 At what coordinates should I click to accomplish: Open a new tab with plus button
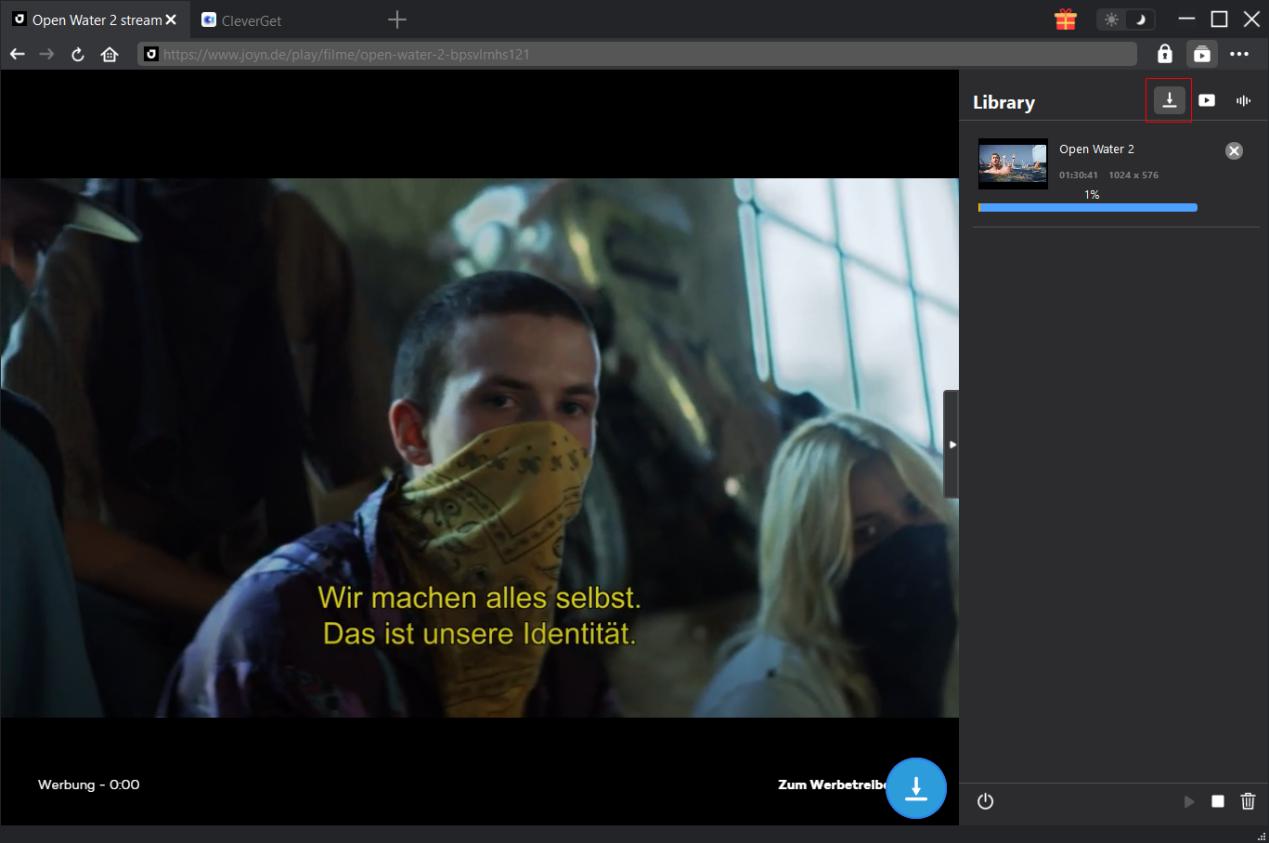click(x=397, y=20)
